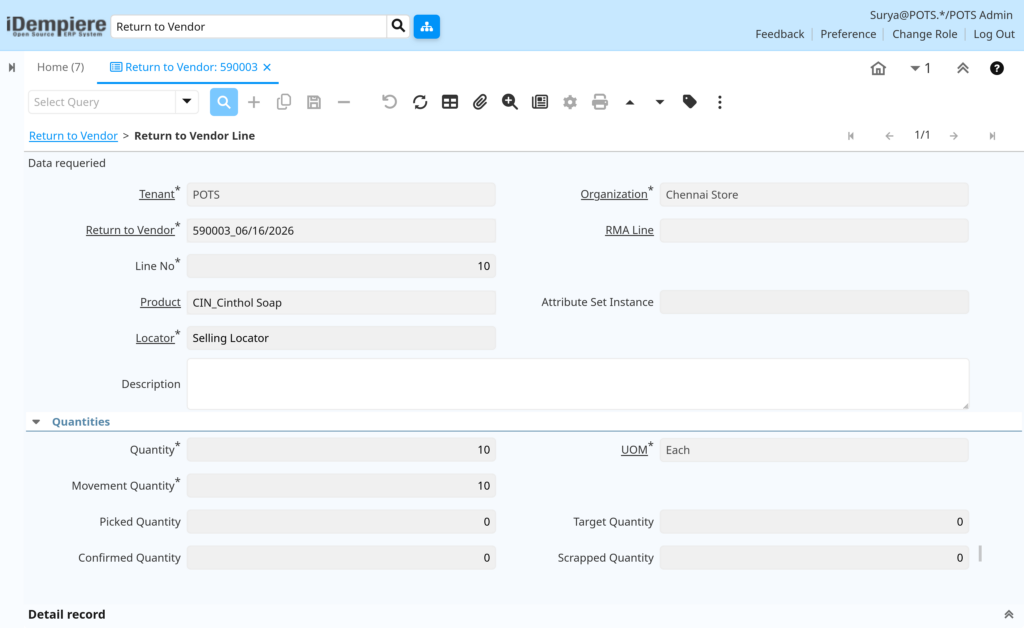Screen dimensions: 1024x628
Task: Click the Home house icon
Action: coord(878,68)
